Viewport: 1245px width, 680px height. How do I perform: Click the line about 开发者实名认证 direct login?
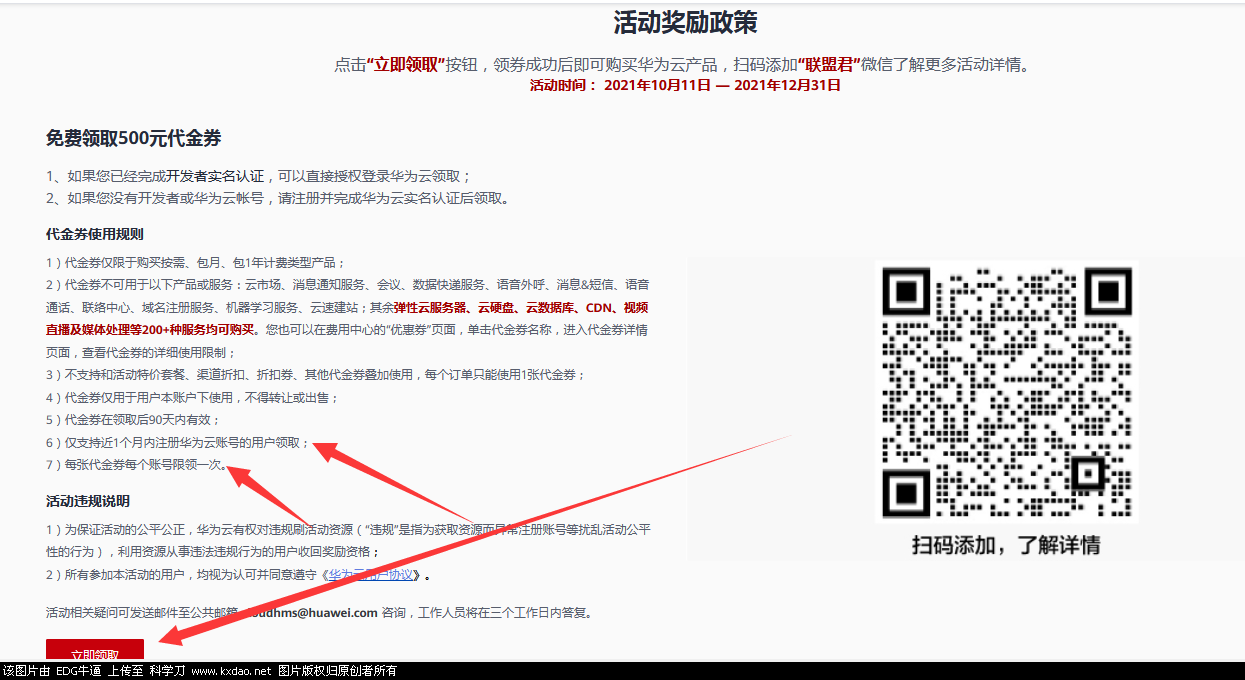(x=258, y=176)
